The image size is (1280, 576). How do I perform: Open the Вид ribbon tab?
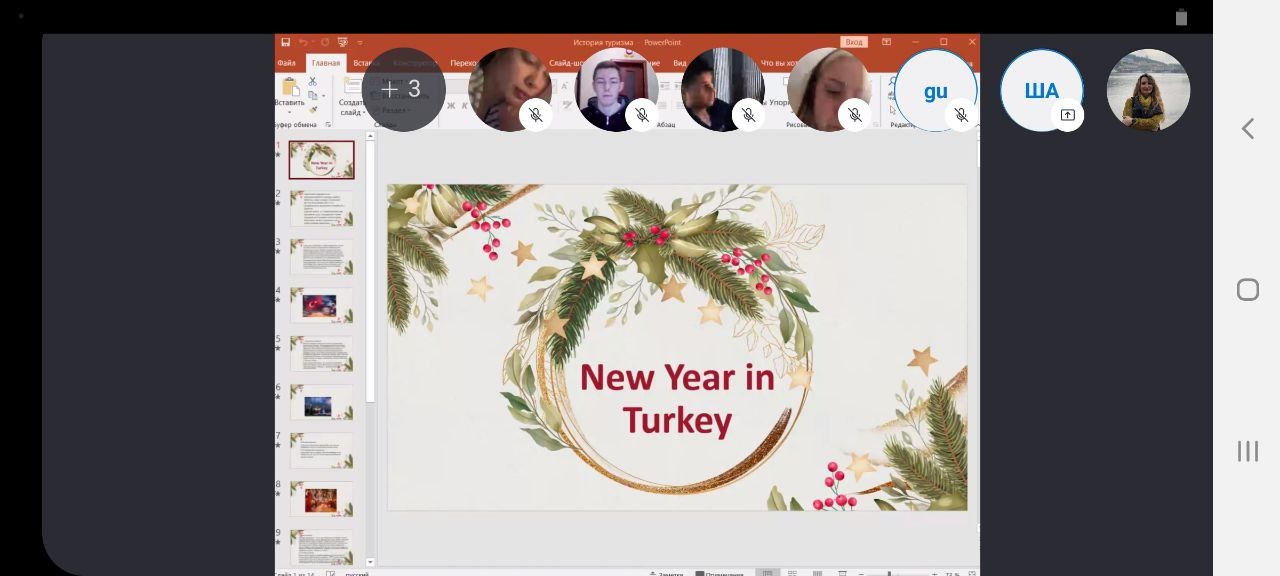tap(679, 63)
